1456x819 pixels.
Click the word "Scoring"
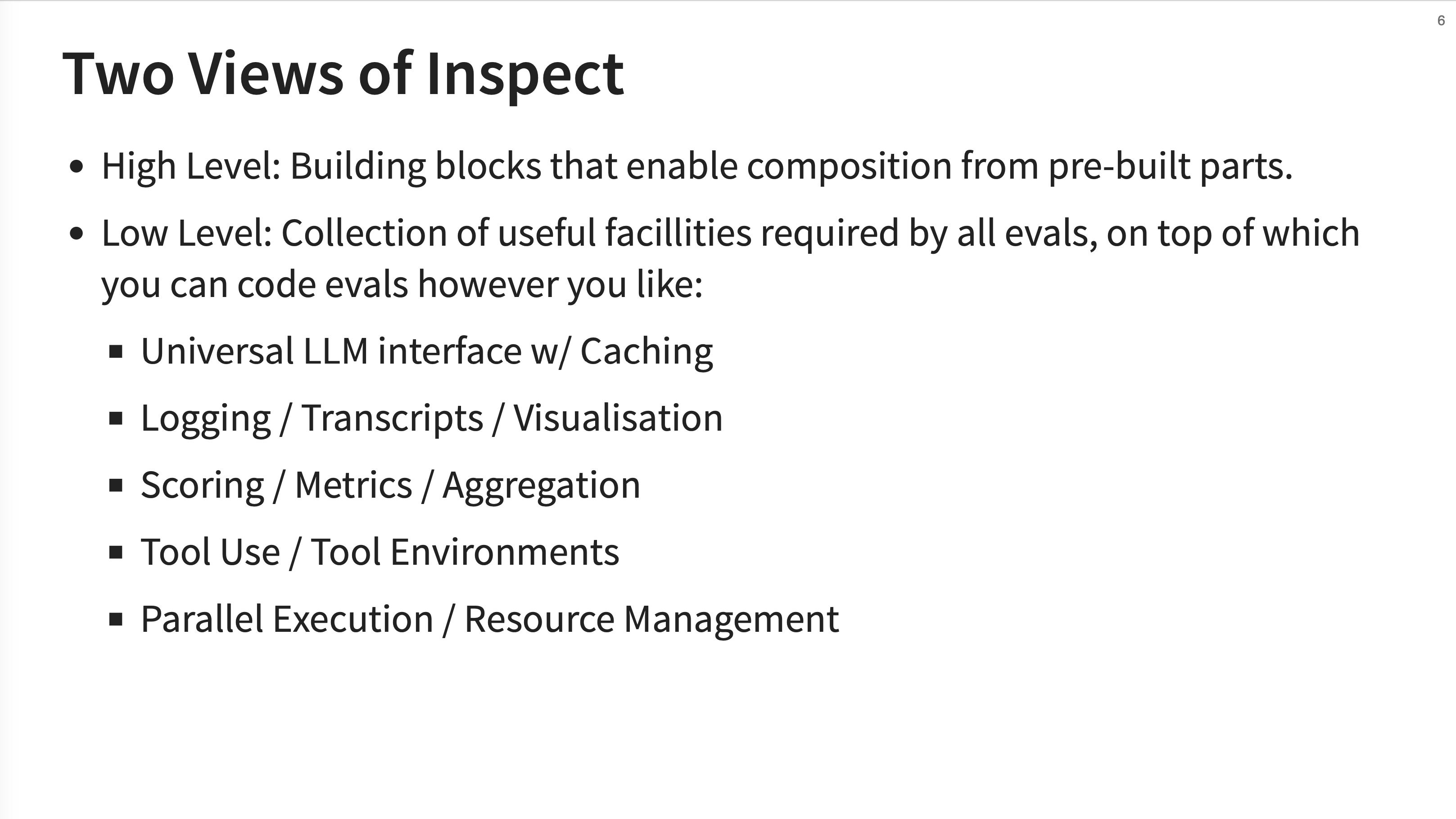pos(202,486)
